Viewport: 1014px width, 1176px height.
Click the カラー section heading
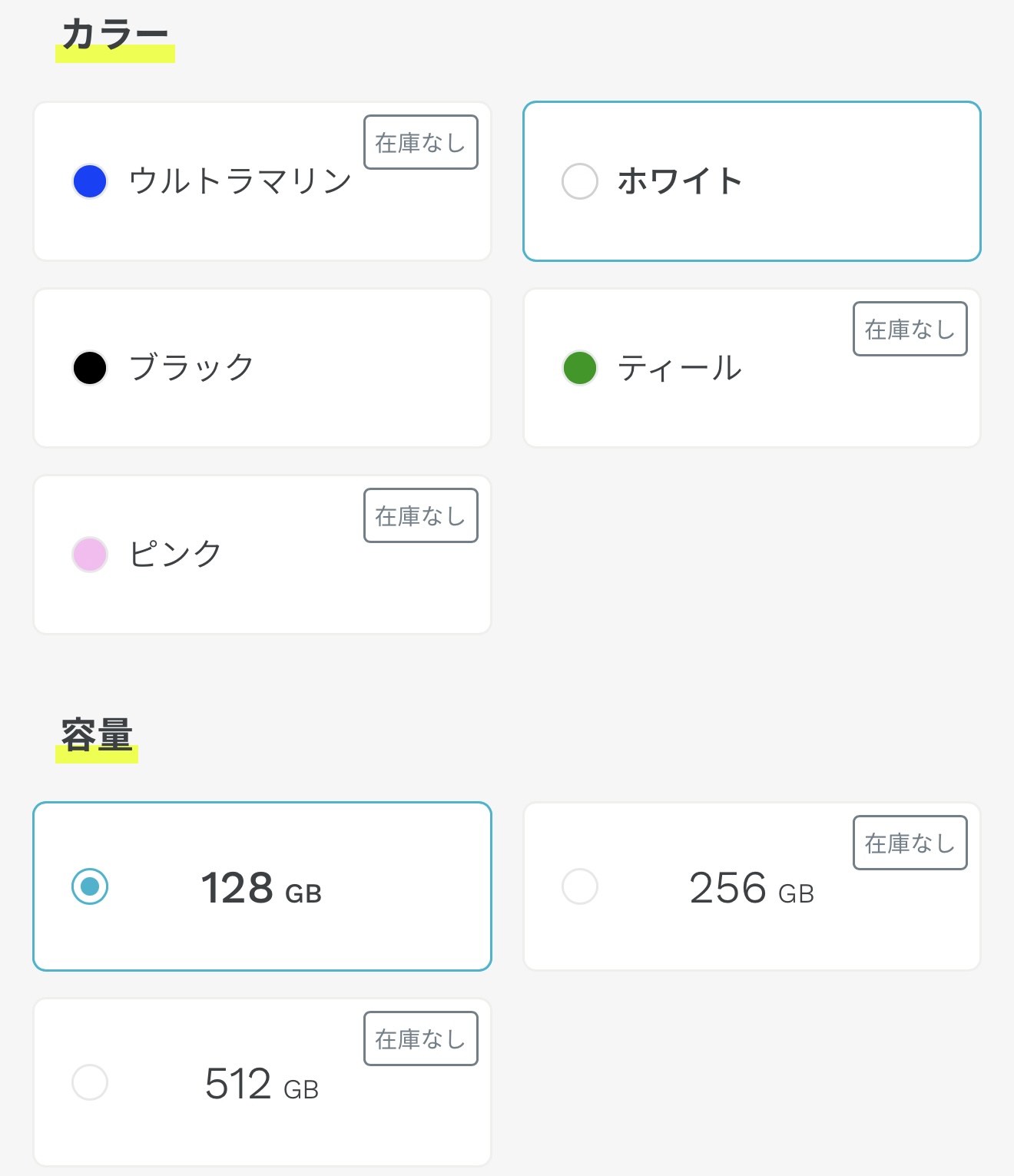click(x=115, y=36)
